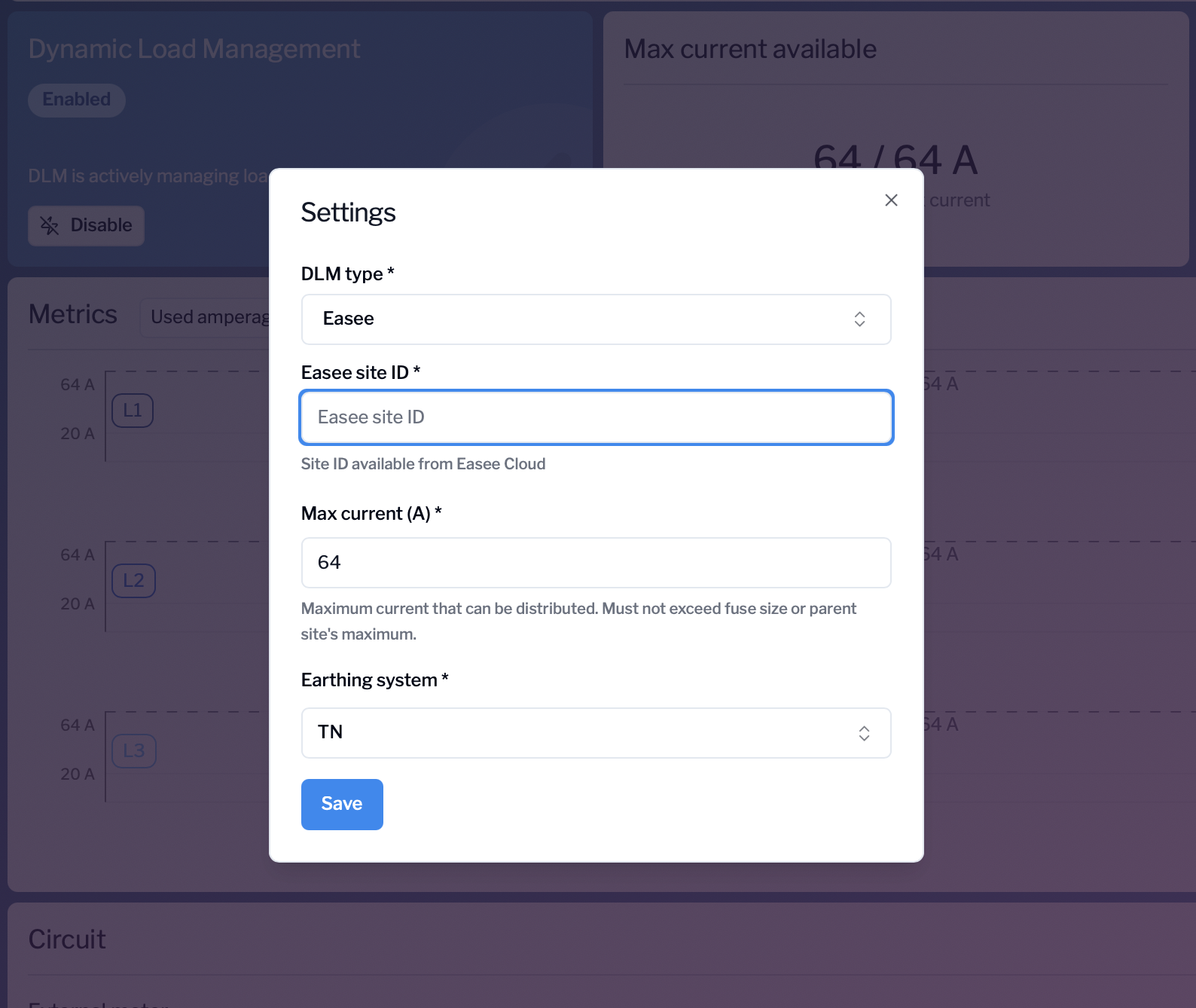Toggle the L1 phase series
The image size is (1196, 1008).
pos(133,411)
